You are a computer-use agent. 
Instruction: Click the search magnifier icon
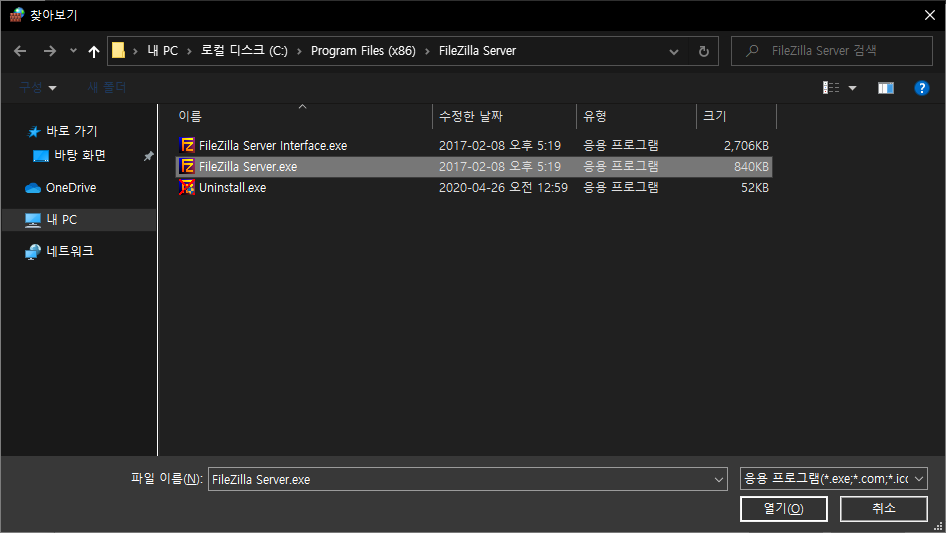(752, 51)
